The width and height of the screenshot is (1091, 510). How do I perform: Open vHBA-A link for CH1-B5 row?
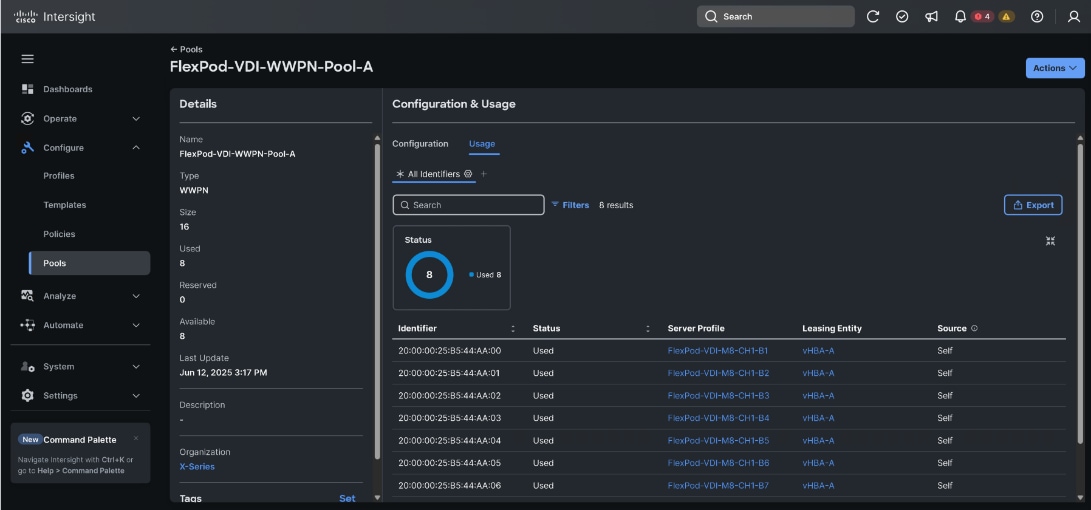click(818, 440)
